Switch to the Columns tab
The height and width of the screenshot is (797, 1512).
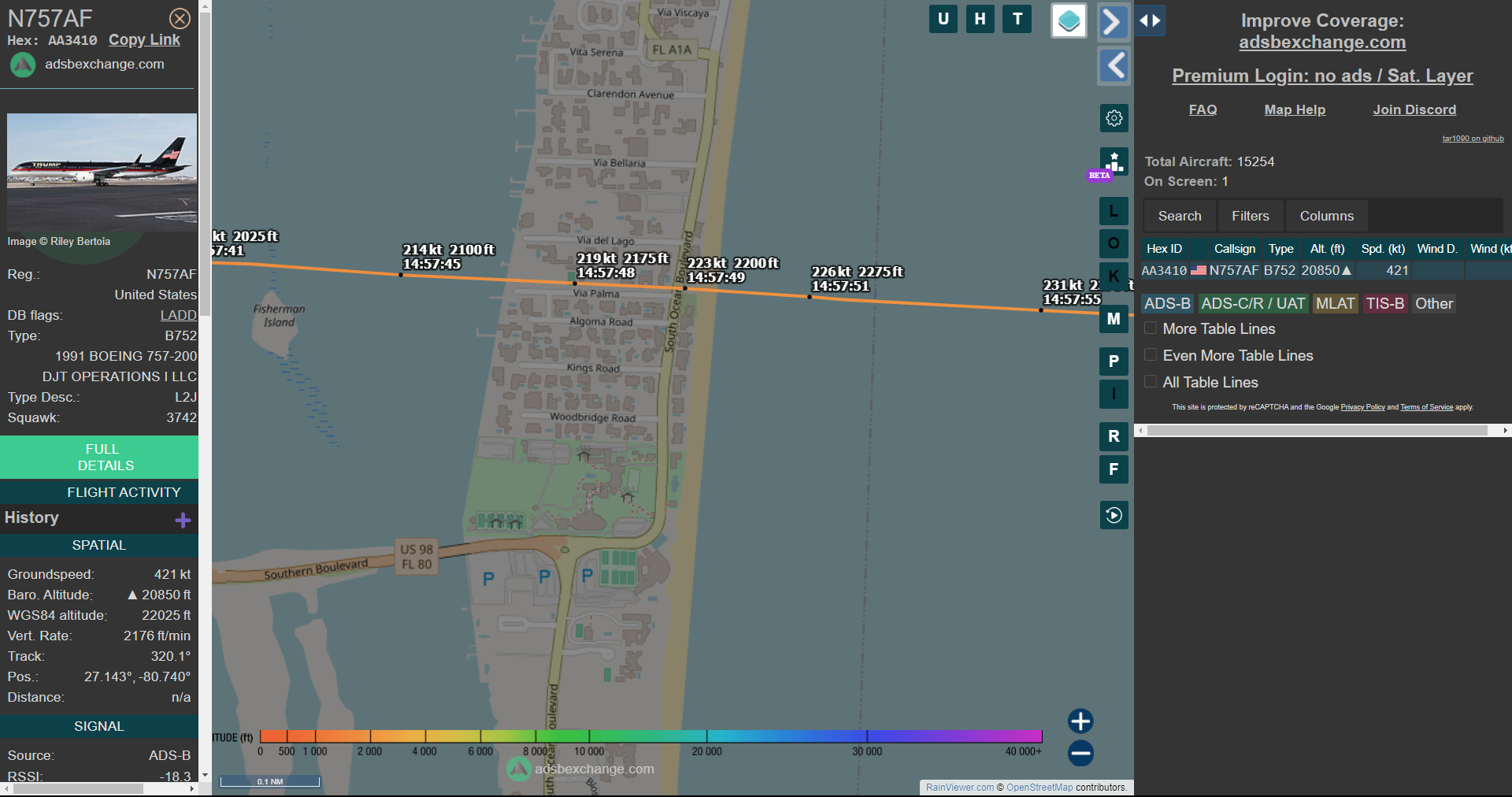1327,216
